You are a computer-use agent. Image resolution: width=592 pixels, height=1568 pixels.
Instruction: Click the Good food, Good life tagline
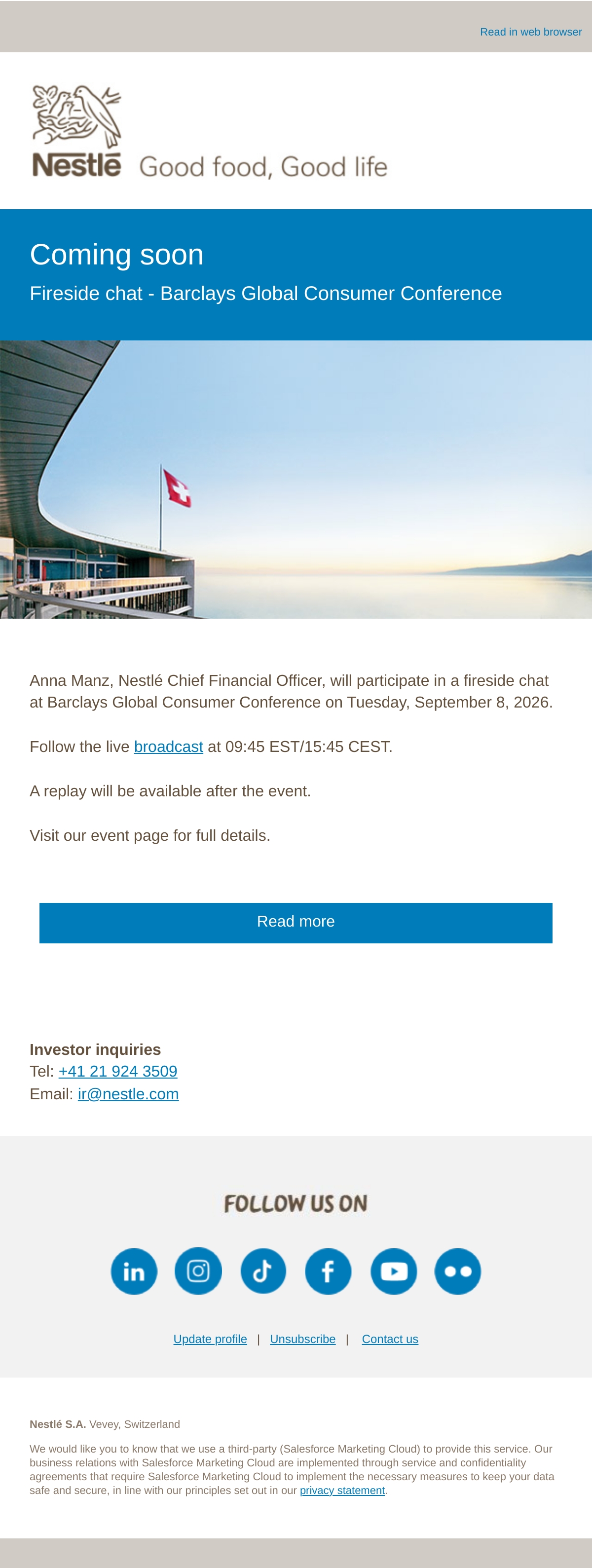coord(263,167)
